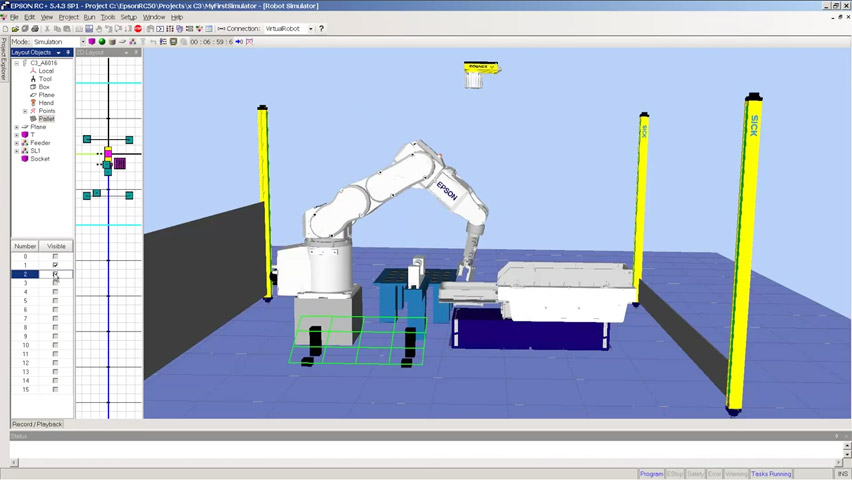
Task: Click the magenta Socket object icon
Action: point(24,159)
